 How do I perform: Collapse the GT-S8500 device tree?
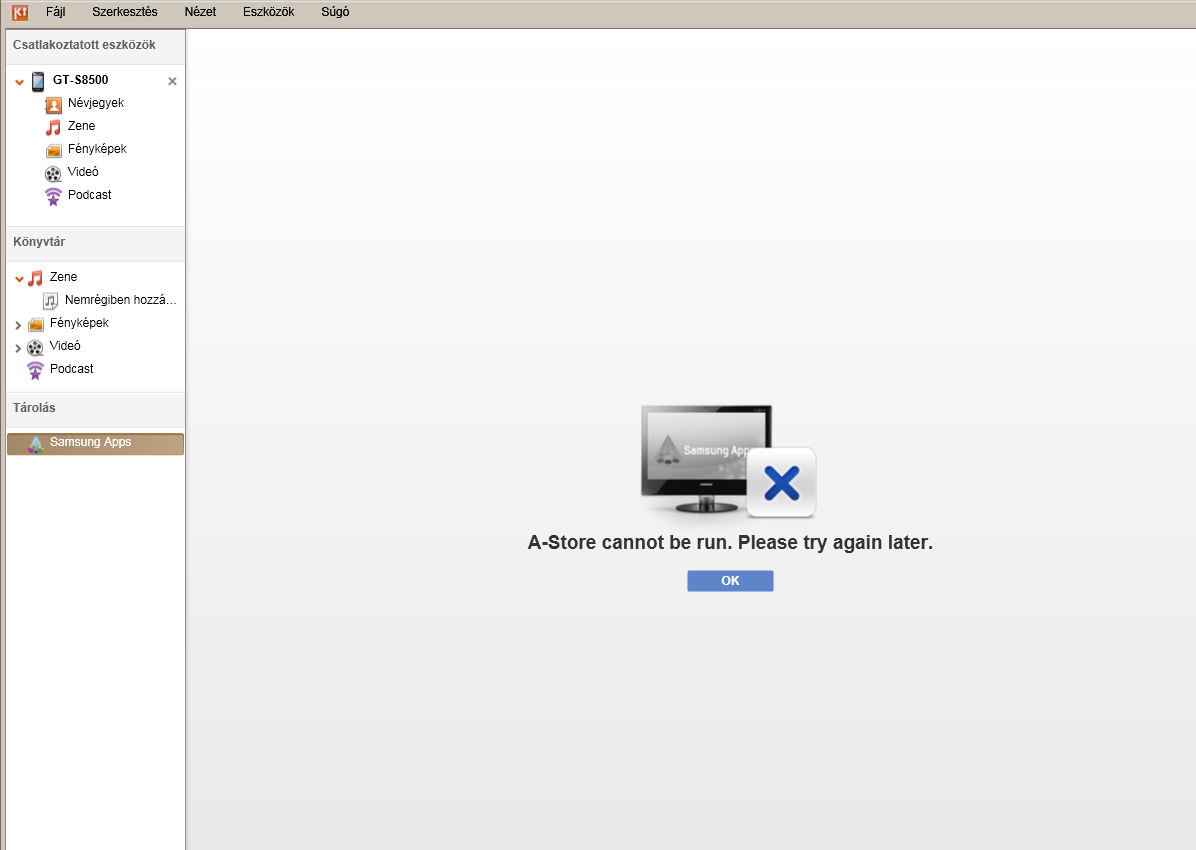20,82
